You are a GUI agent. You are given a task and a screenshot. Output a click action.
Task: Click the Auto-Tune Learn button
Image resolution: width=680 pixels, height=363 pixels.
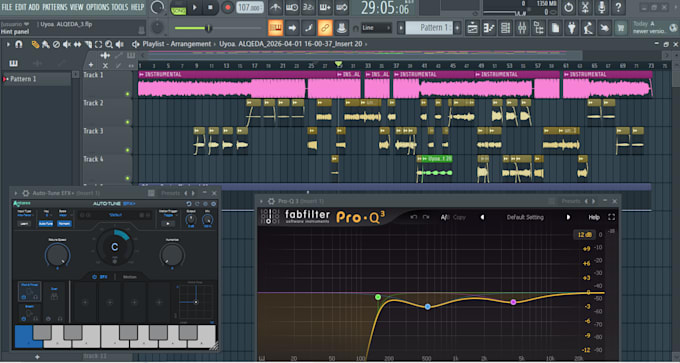[24, 224]
